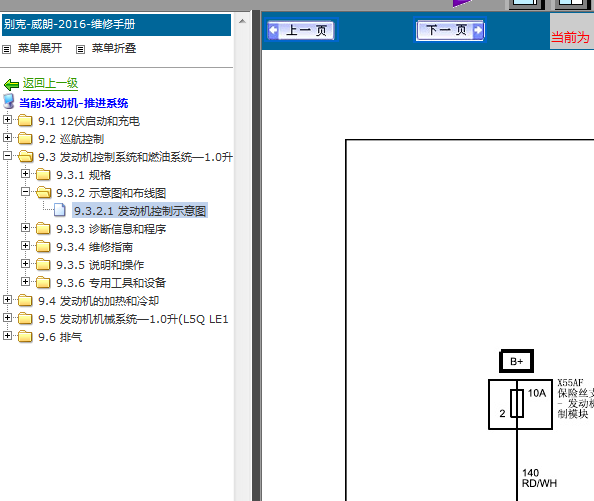Click the open folder icon for 9.3.2
594x501 pixels.
(x=44, y=192)
